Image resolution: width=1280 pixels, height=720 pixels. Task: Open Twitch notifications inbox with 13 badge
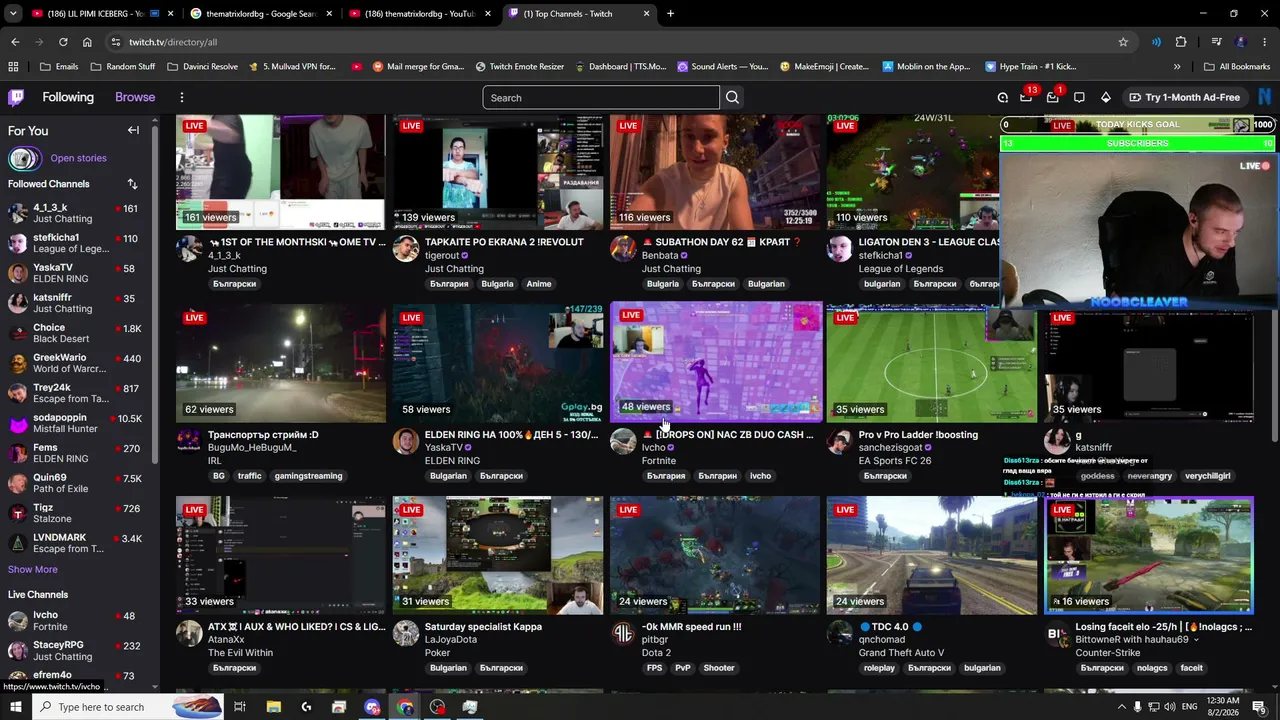pyautogui.click(x=1027, y=97)
